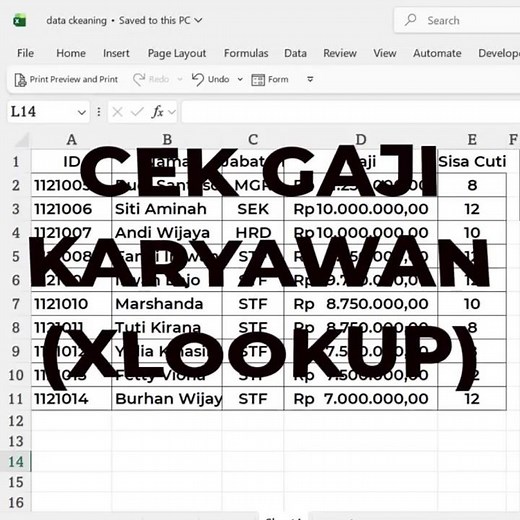The width and height of the screenshot is (520, 520).
Task: Click Marshanda's salary 8.750.000,00 cell
Action: [361, 304]
